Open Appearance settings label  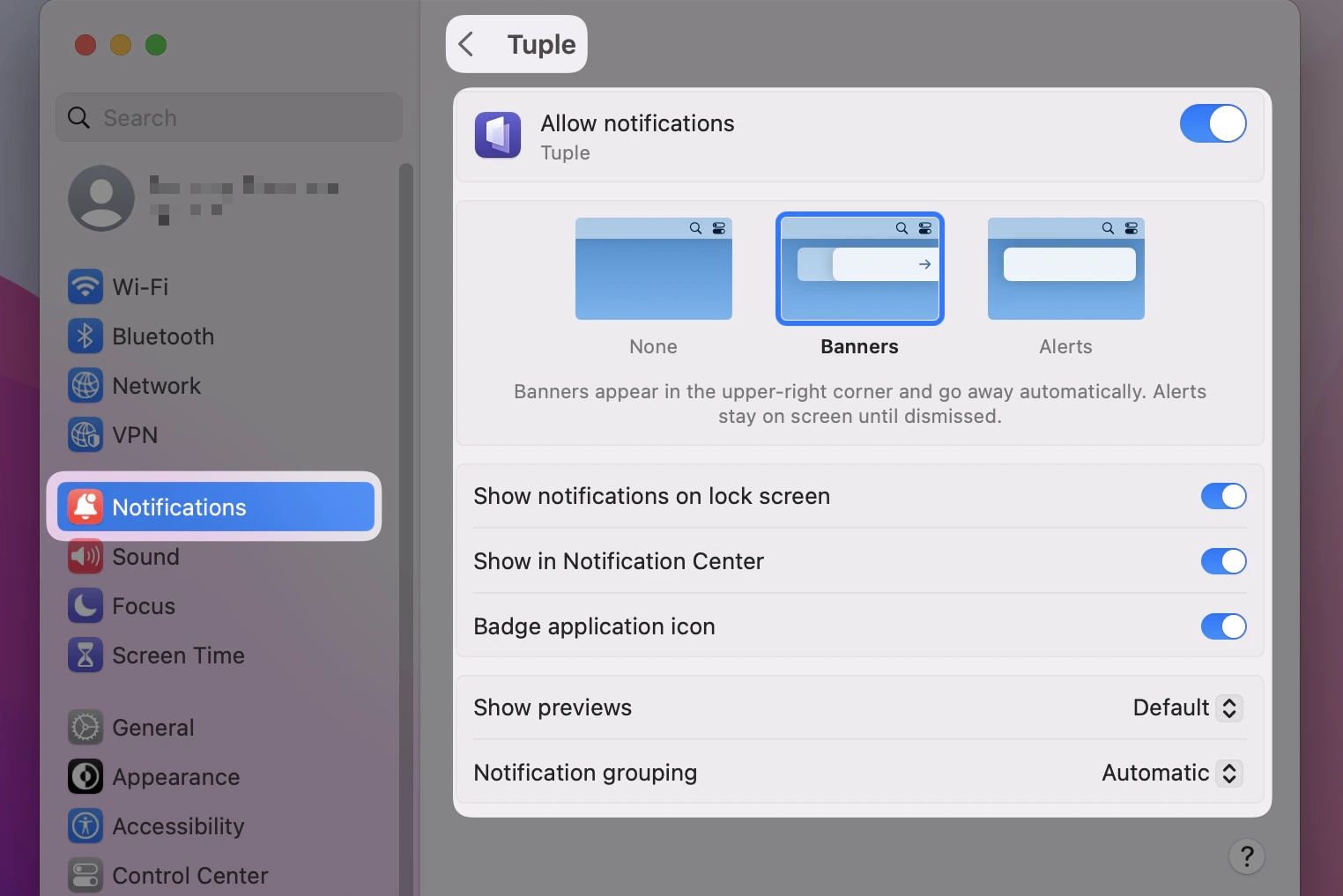point(176,777)
